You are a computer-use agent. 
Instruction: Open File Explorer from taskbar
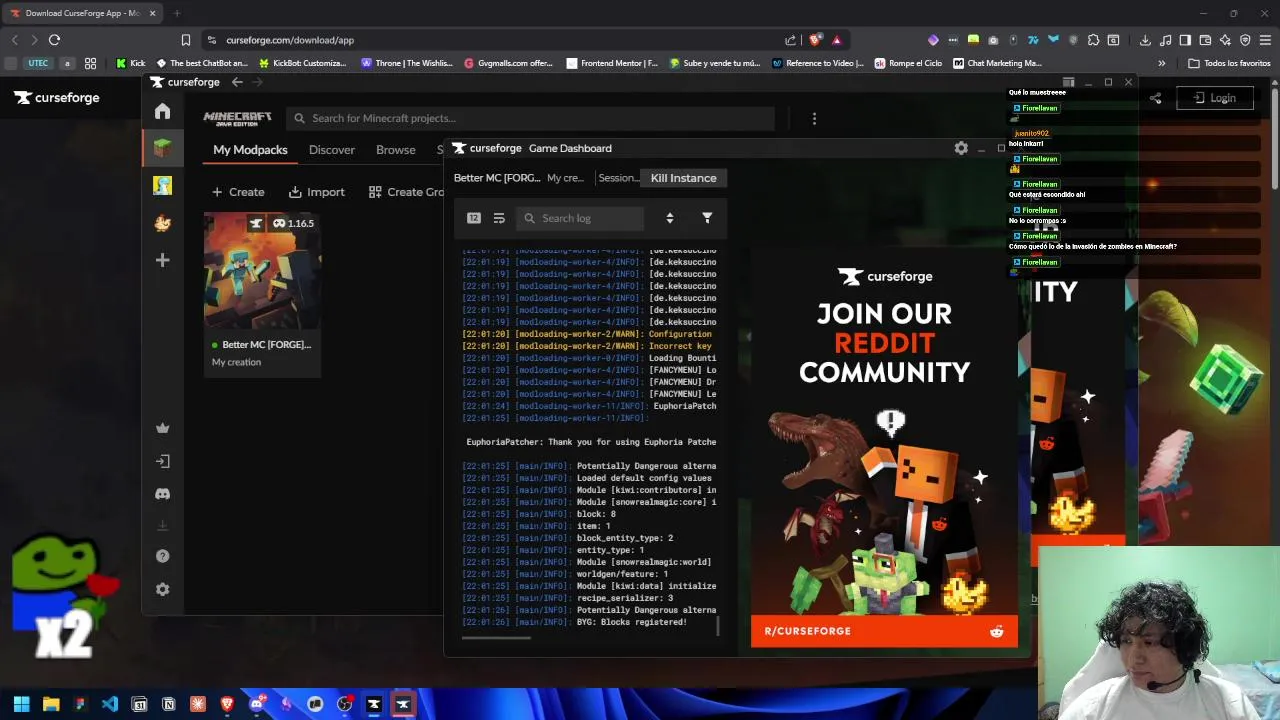(51, 704)
